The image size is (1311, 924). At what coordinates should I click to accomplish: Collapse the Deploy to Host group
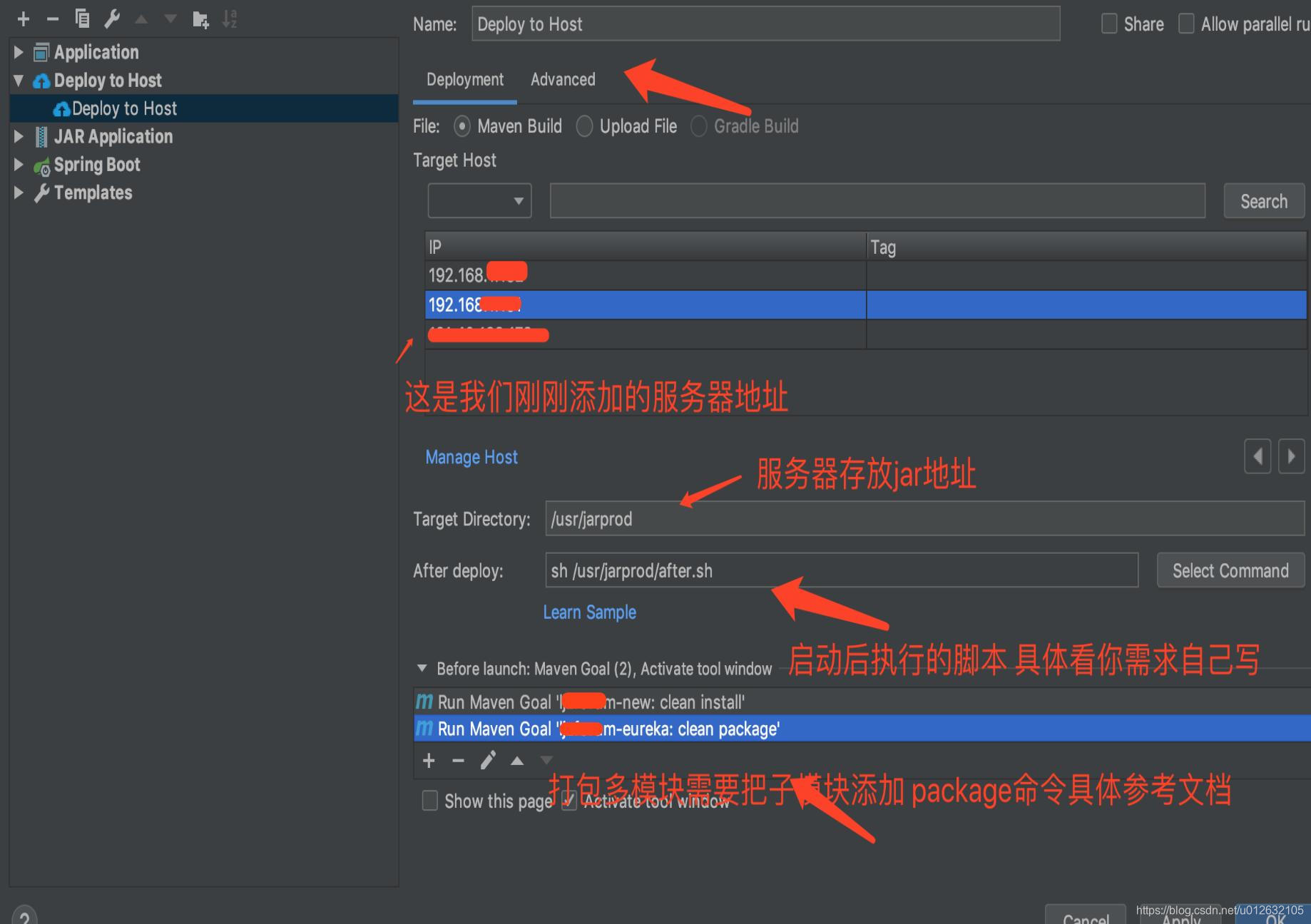19,81
